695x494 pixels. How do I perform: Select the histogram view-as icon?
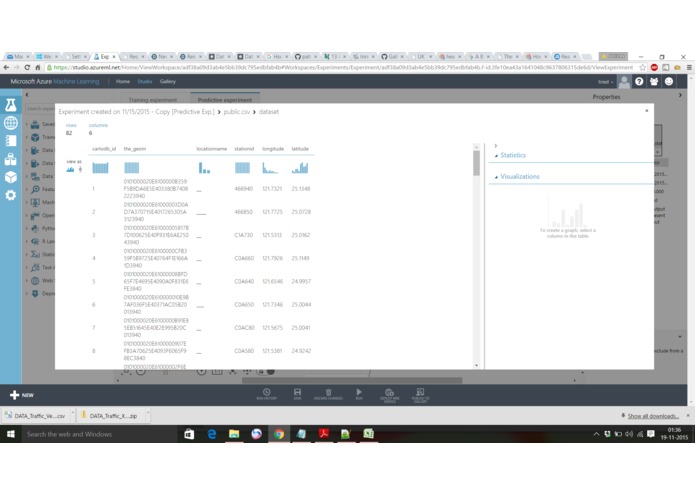[x=70, y=169]
